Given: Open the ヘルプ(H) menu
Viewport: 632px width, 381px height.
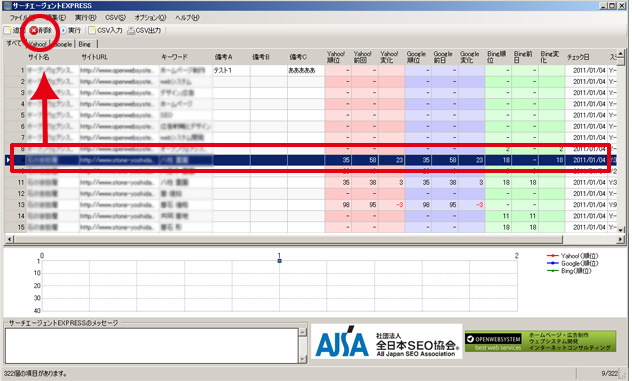Looking at the screenshot, I should 187,17.
